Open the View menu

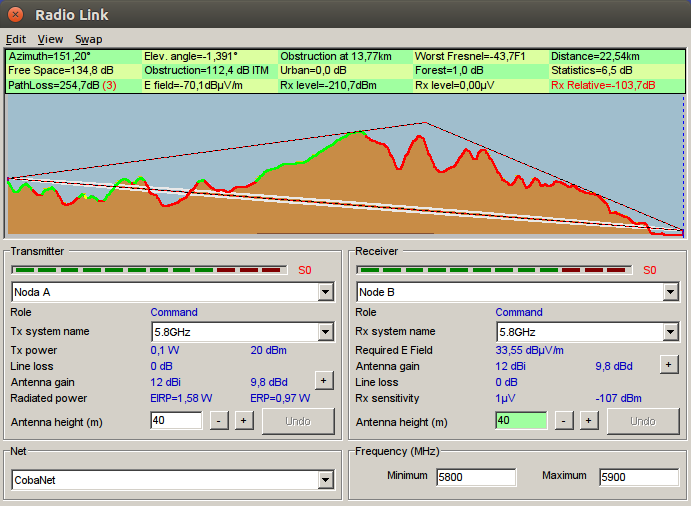pyautogui.click(x=50, y=39)
